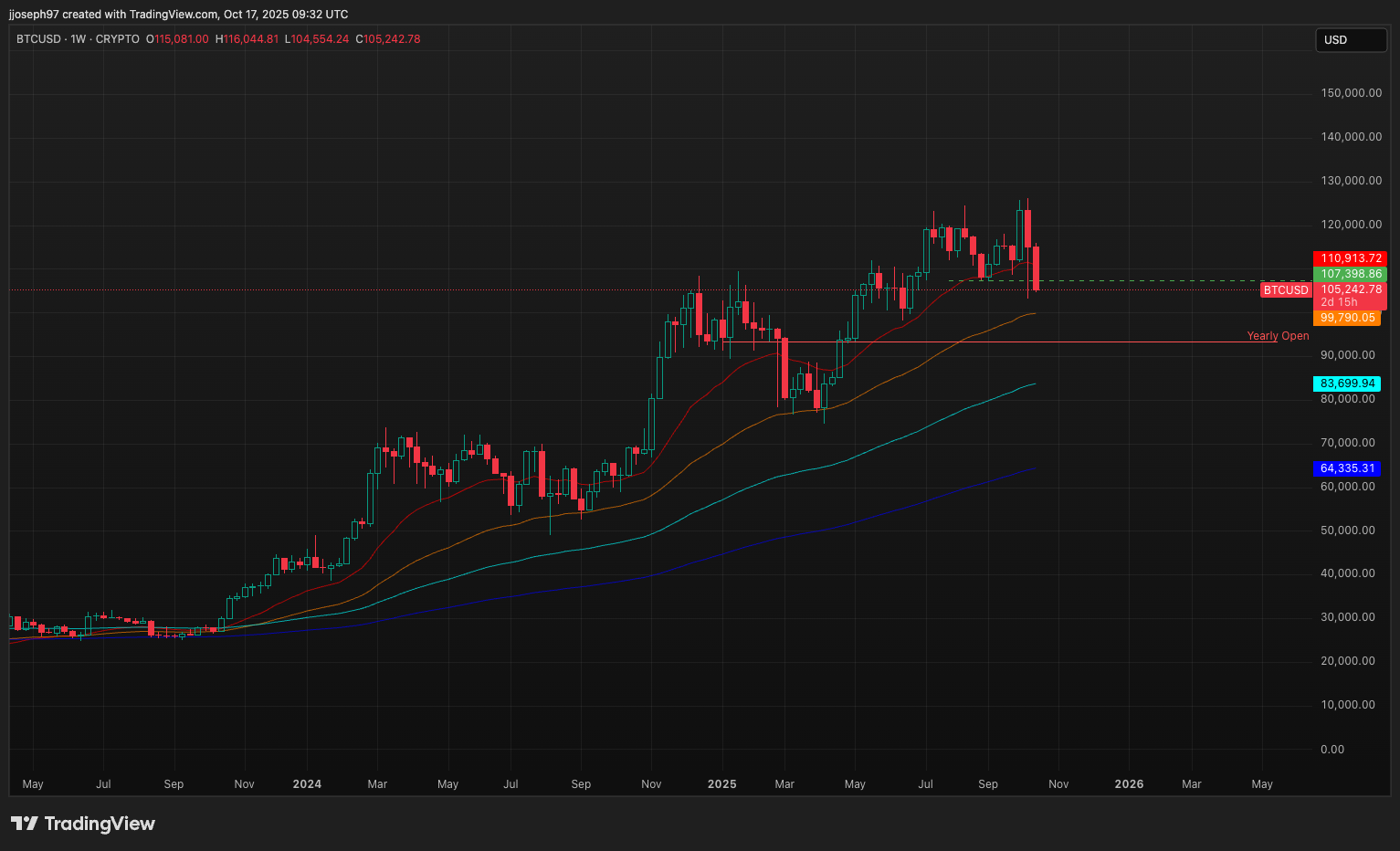Click the TradingView wordmark text

(100, 824)
